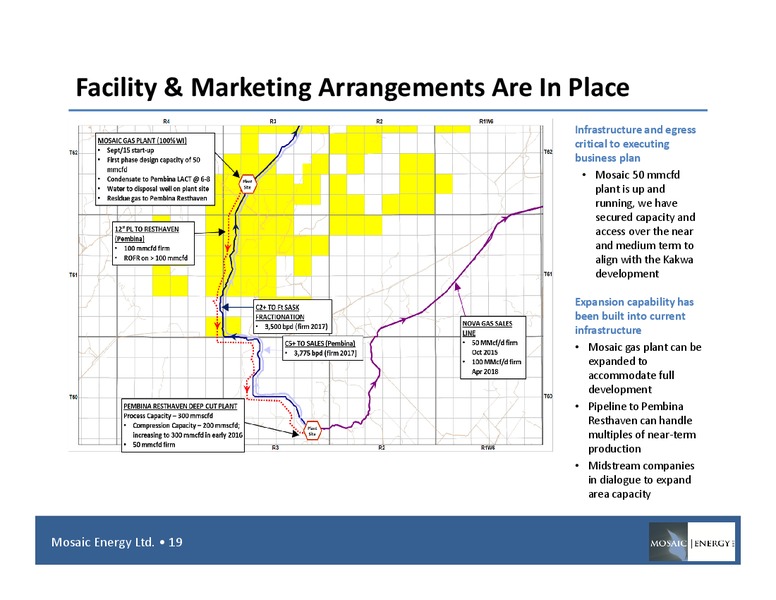
Task: Click 'C5+ TO SALES (Pembina)' label
Action: pos(320,344)
